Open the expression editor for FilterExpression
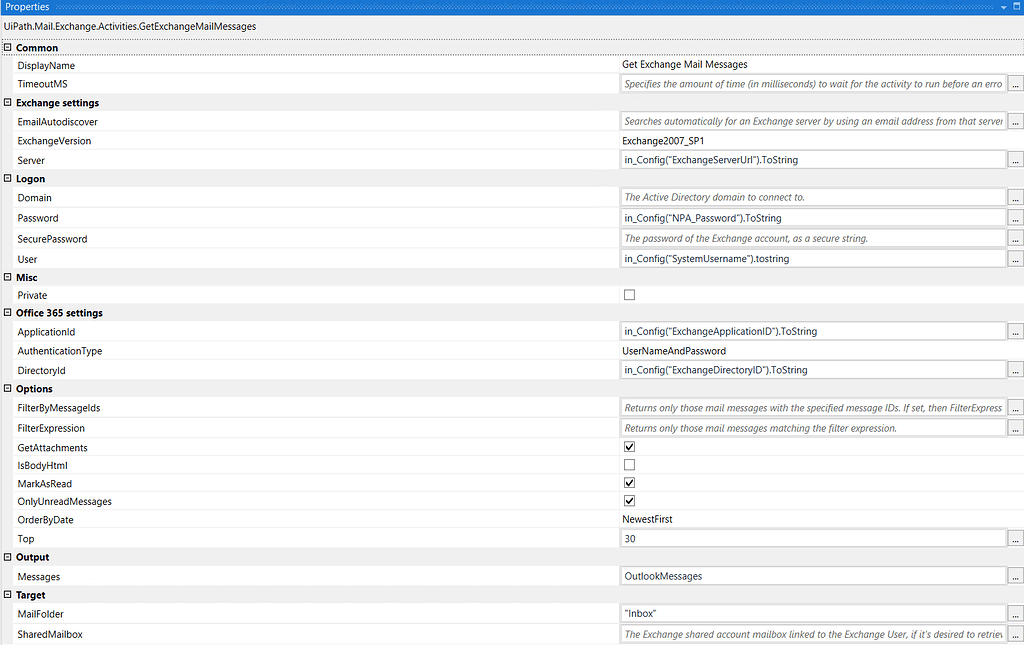Screen dimensions: 1024x645 point(1016,427)
